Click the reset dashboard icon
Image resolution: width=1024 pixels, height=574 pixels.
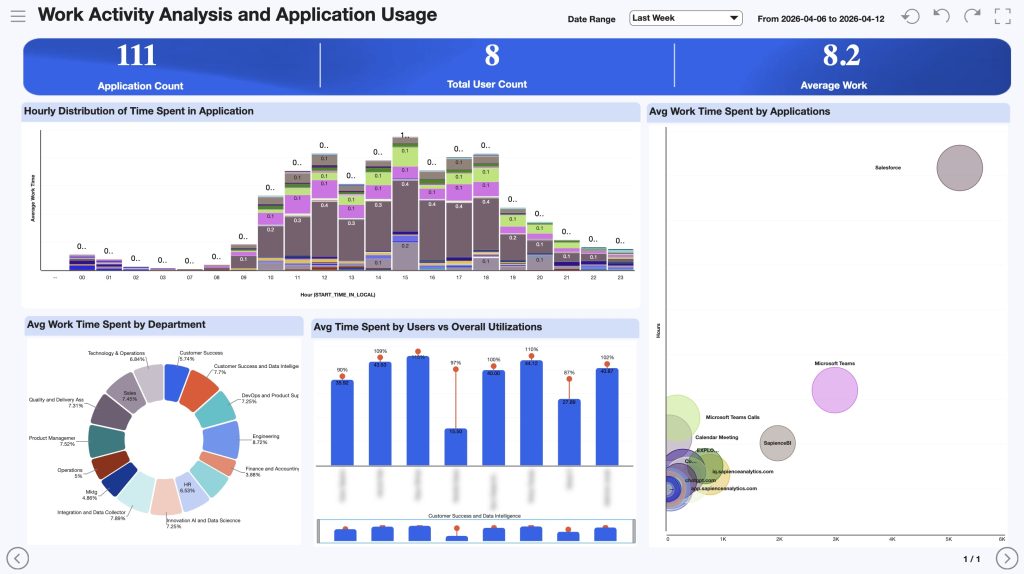point(910,17)
